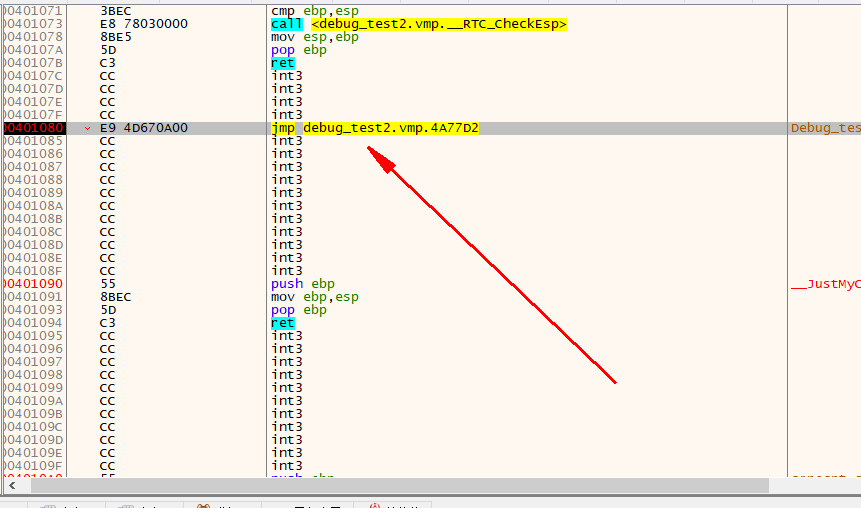The width and height of the screenshot is (861, 508).
Task: Click the Debug_tes comment on the jmp row
Action: tap(825, 128)
